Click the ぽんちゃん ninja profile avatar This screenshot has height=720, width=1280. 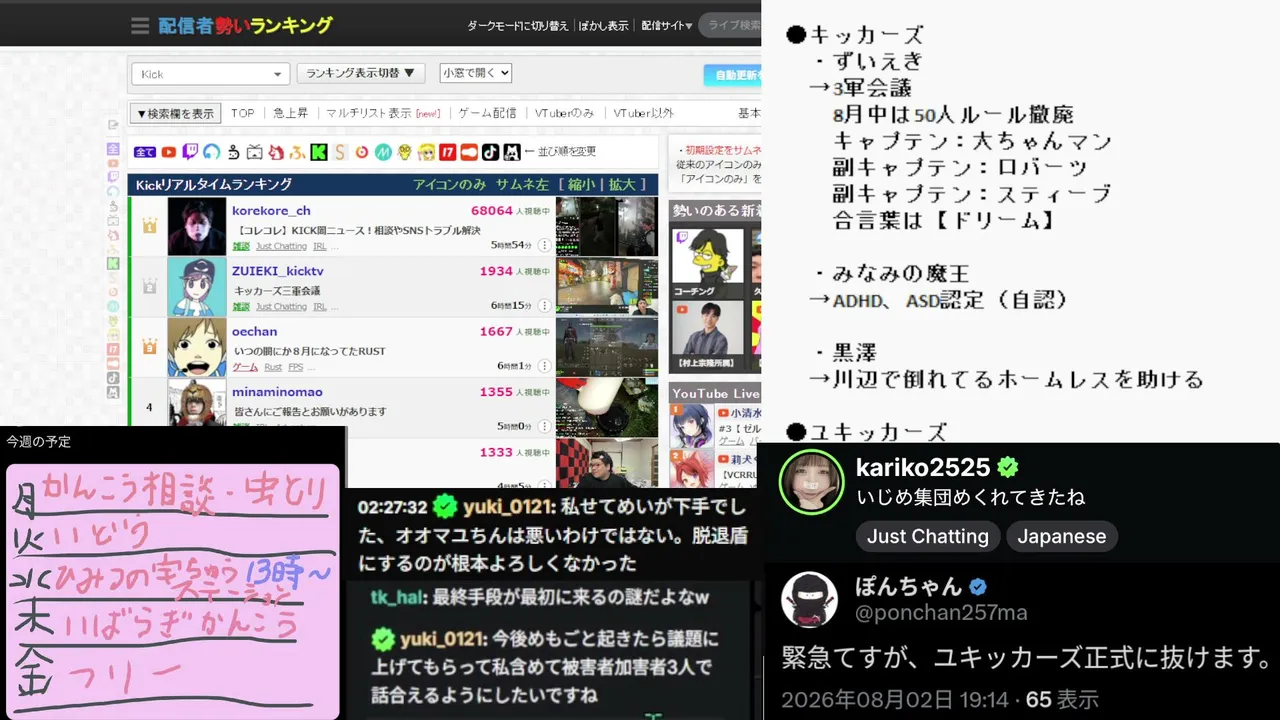[x=809, y=600]
